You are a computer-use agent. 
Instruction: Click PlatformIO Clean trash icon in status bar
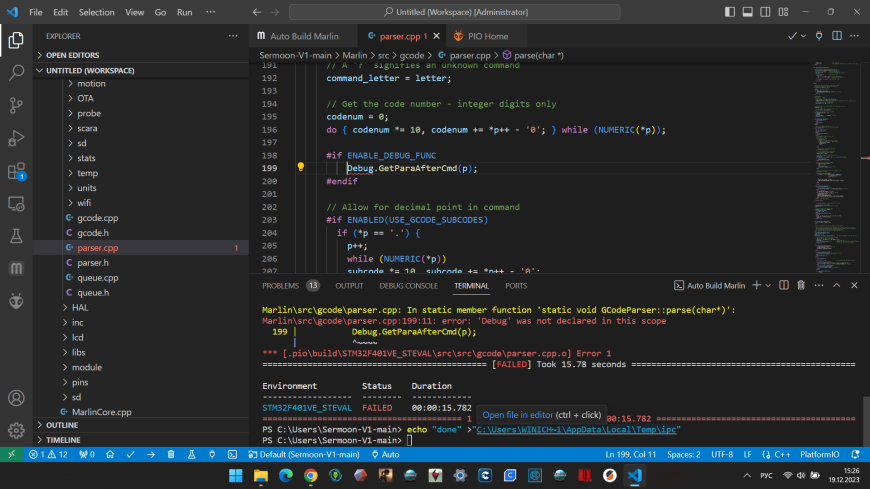[171, 455]
